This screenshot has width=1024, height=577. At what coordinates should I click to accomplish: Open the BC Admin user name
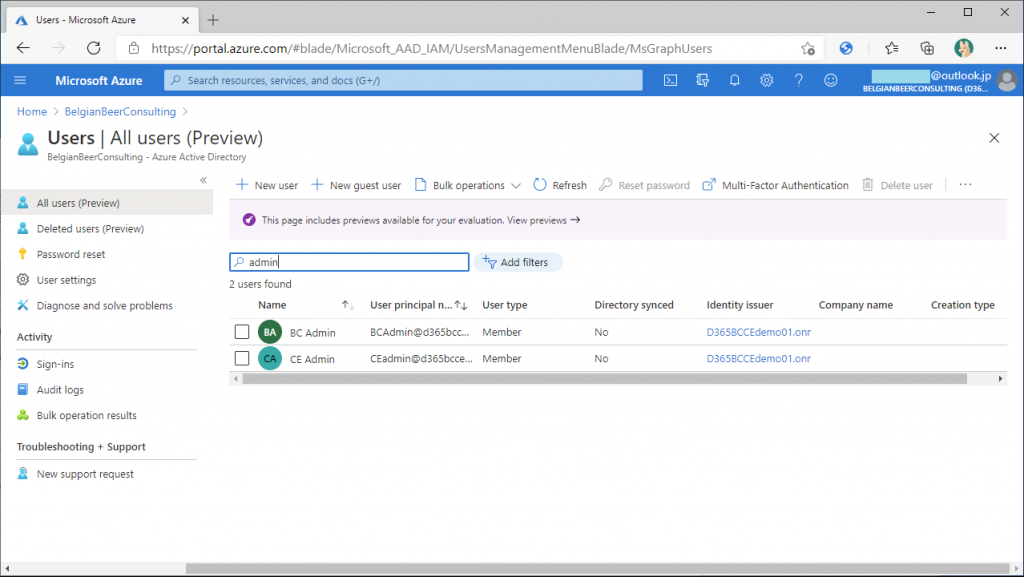pyautogui.click(x=313, y=333)
